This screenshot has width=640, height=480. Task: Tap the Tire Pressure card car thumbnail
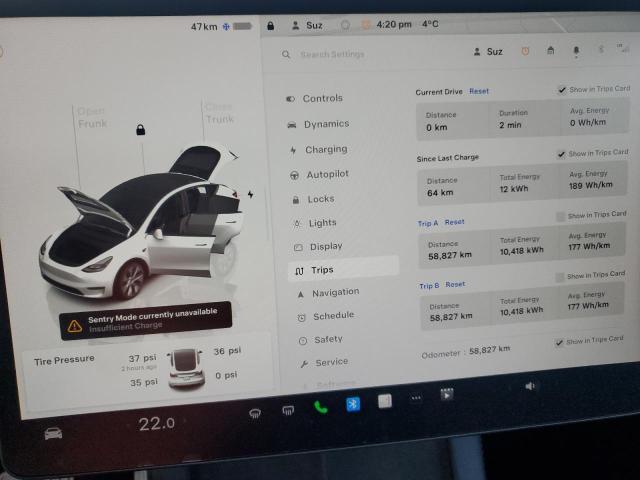click(186, 368)
